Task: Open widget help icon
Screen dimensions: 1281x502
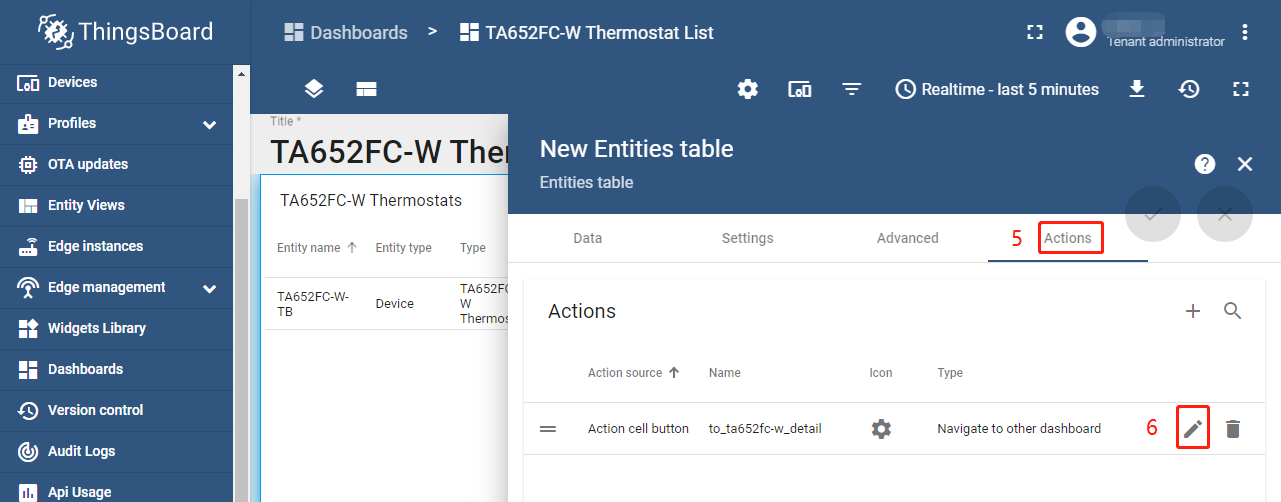Action: pos(1205,164)
